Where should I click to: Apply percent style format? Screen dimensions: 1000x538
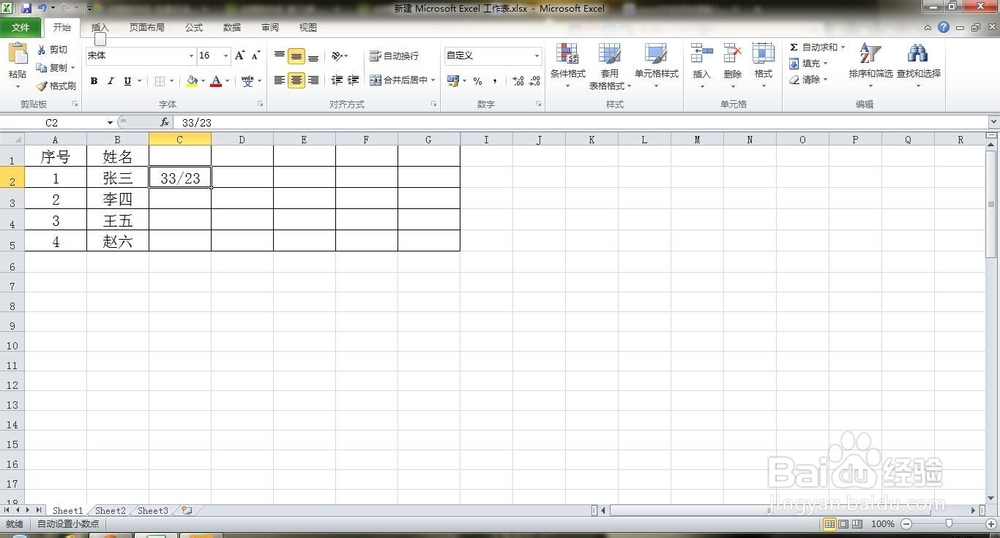[478, 81]
